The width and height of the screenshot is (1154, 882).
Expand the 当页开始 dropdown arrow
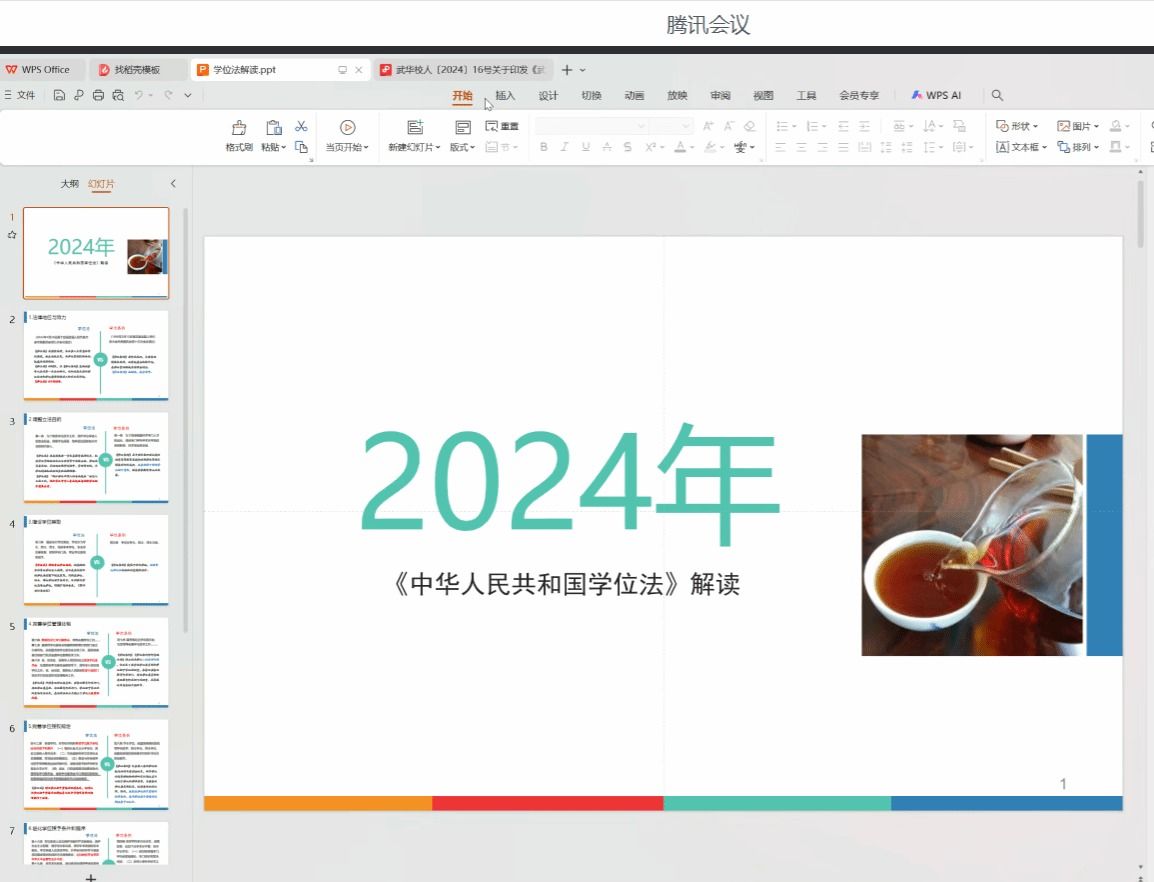coord(366,147)
